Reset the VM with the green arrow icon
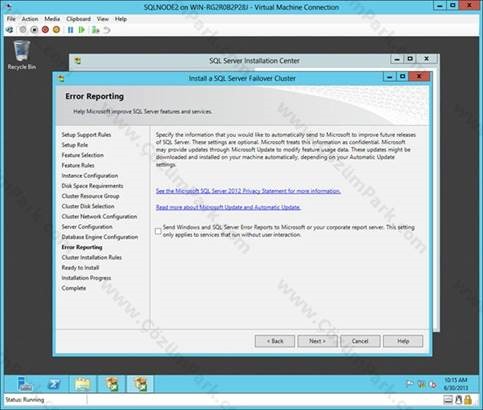The height and width of the screenshot is (410, 483). (81, 30)
